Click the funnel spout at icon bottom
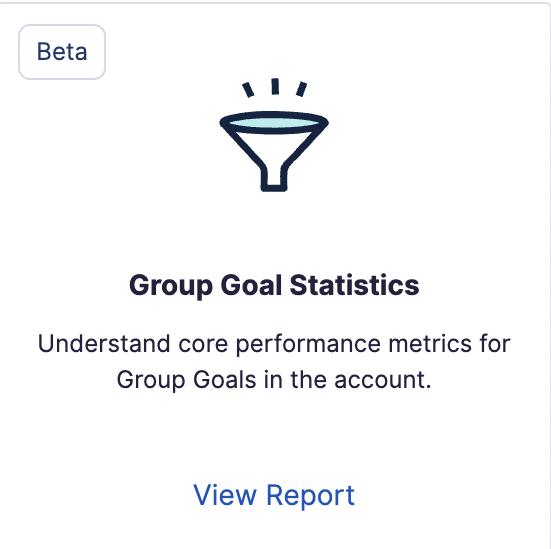Image resolution: width=551 pixels, height=549 pixels. (x=274, y=179)
